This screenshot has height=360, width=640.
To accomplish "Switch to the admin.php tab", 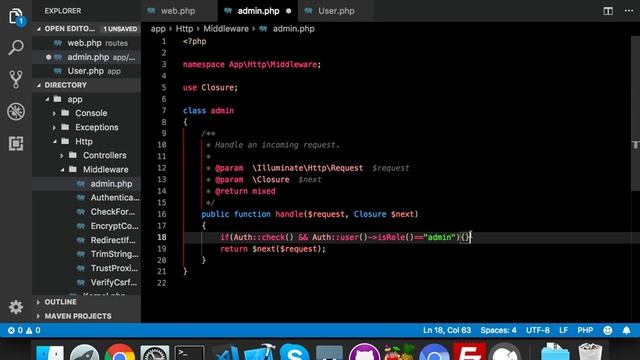I will pyautogui.click(x=258, y=11).
